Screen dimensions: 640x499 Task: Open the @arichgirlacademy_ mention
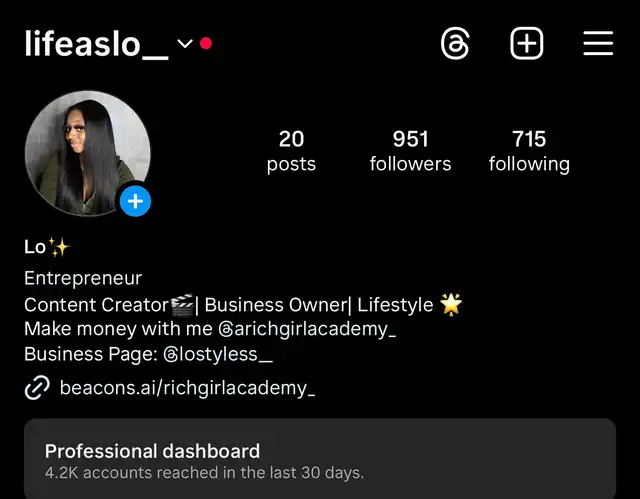pyautogui.click(x=307, y=329)
